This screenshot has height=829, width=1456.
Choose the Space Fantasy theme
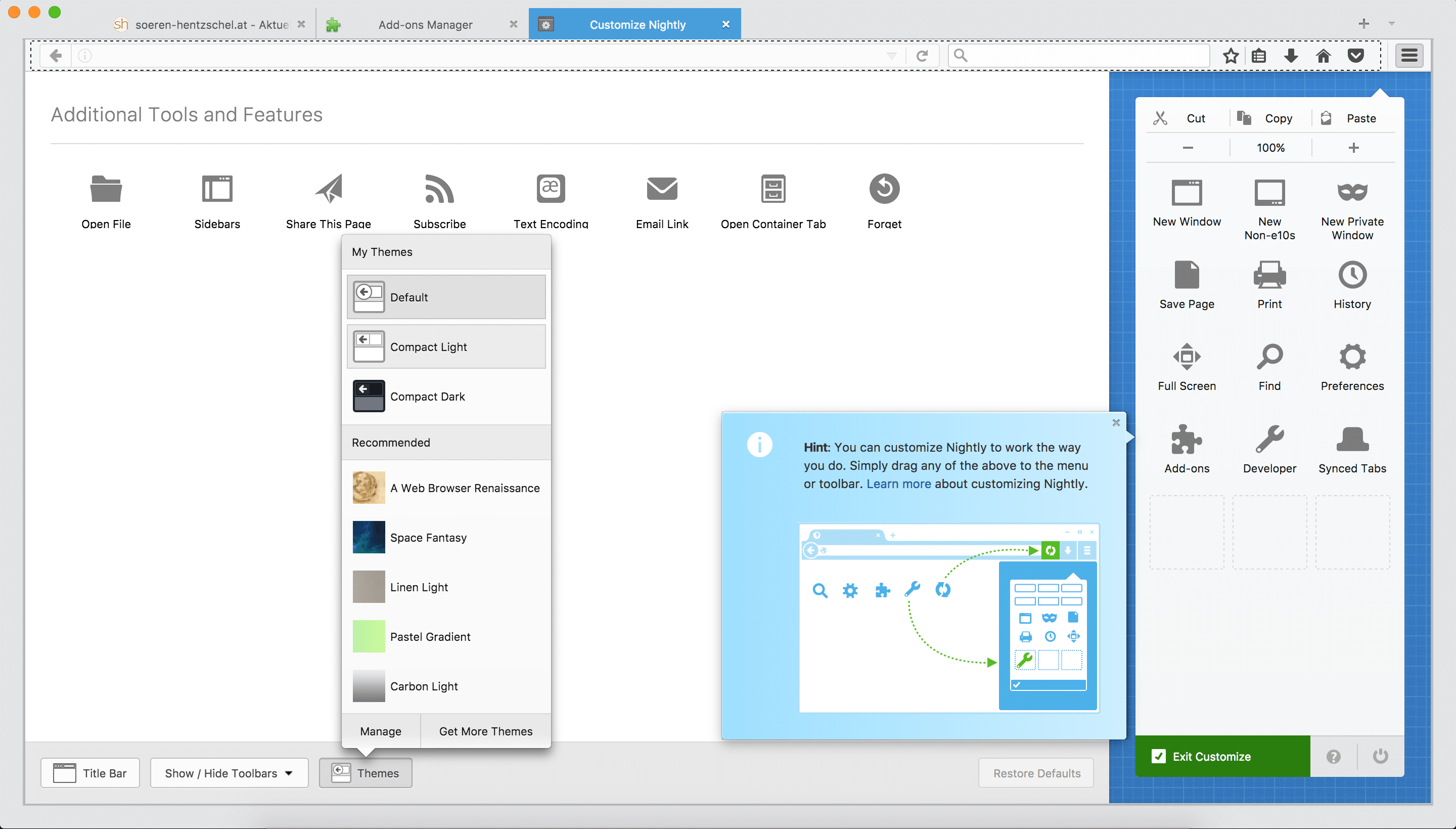coord(446,538)
